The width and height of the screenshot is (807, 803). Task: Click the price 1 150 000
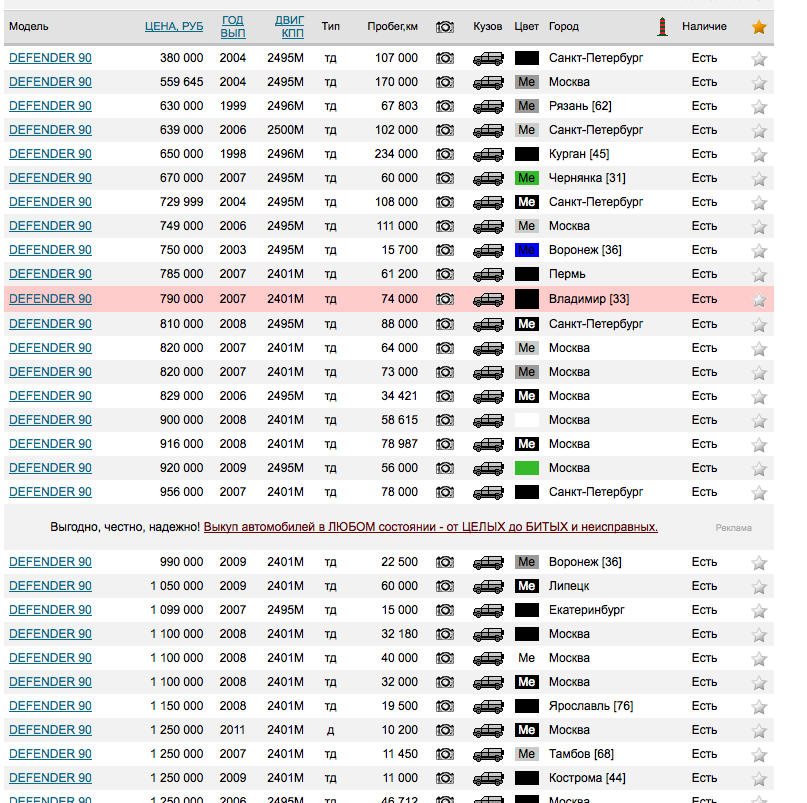[x=177, y=706]
